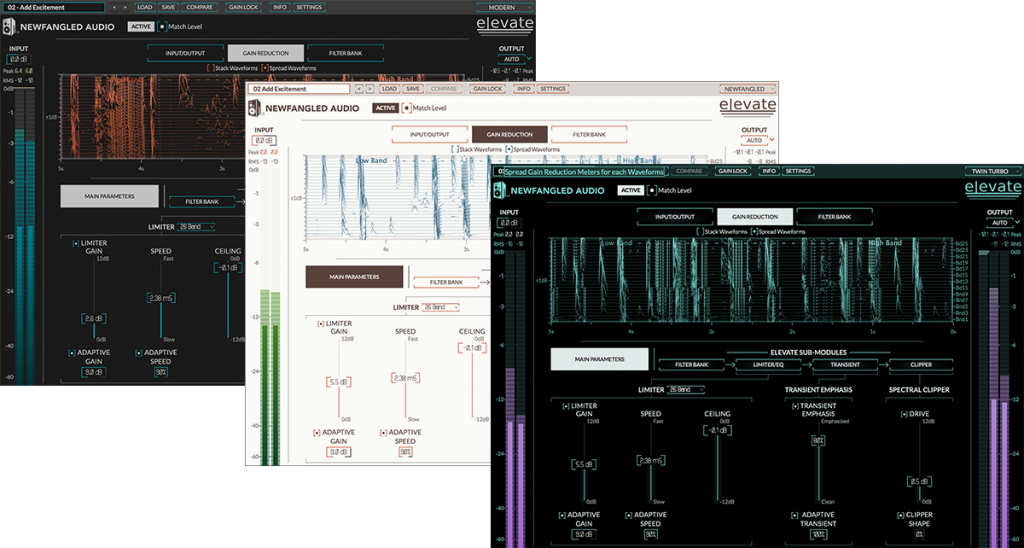This screenshot has width=1024, height=548.
Task: Click SETTINGS in the Twin Turbo window
Action: pyautogui.click(x=797, y=171)
